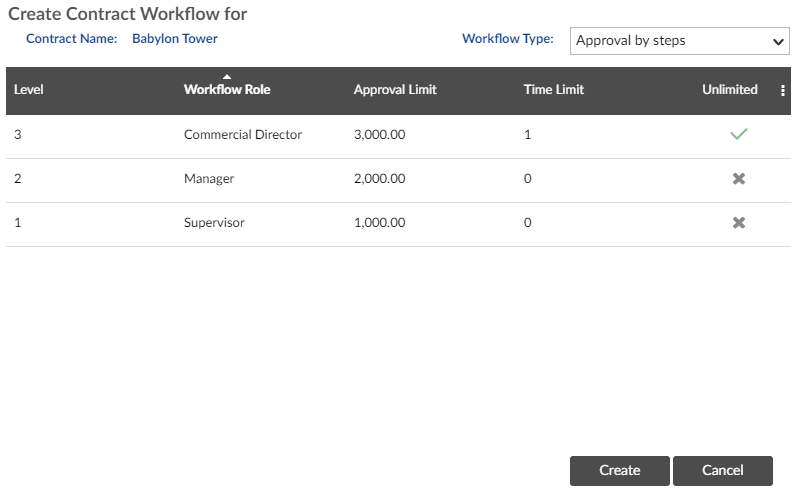
Task: Click the Contract Name label
Action: (72, 39)
